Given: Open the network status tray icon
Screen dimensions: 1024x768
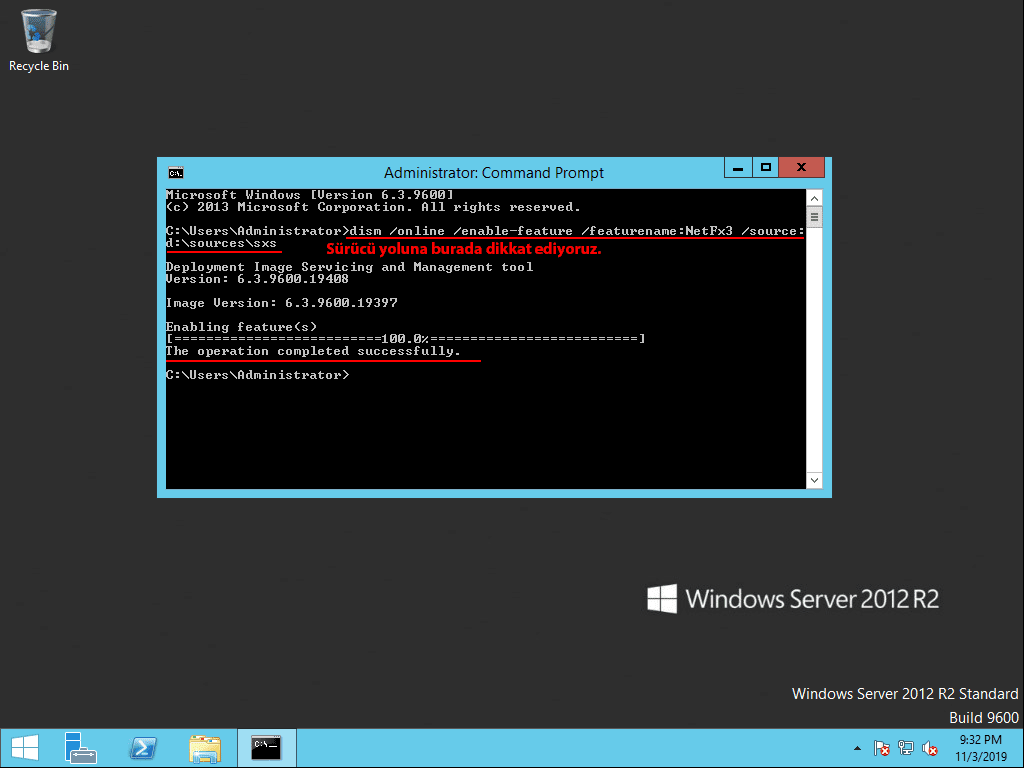Looking at the screenshot, I should point(906,748).
